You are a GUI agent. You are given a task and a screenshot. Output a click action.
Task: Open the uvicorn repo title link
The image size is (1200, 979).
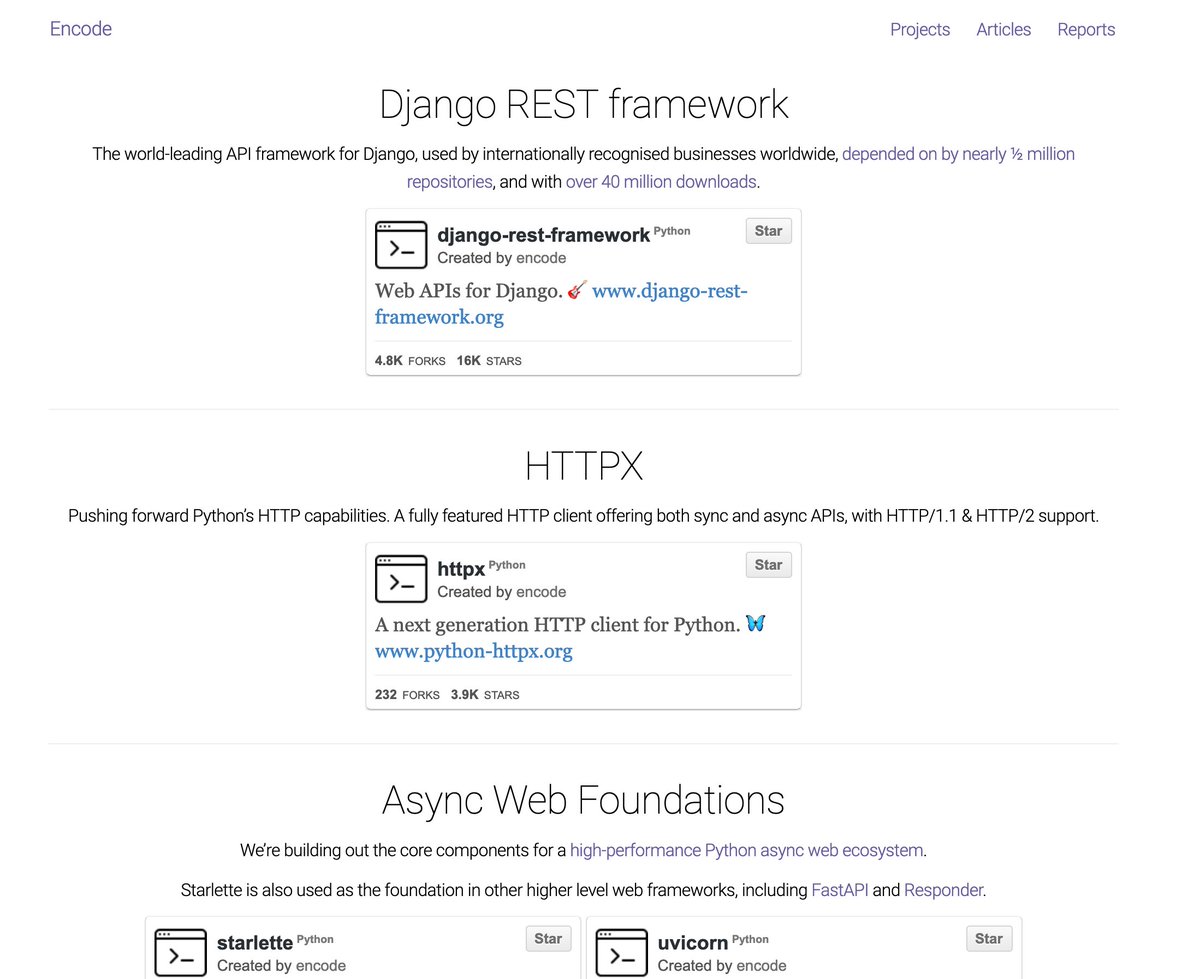pos(693,943)
